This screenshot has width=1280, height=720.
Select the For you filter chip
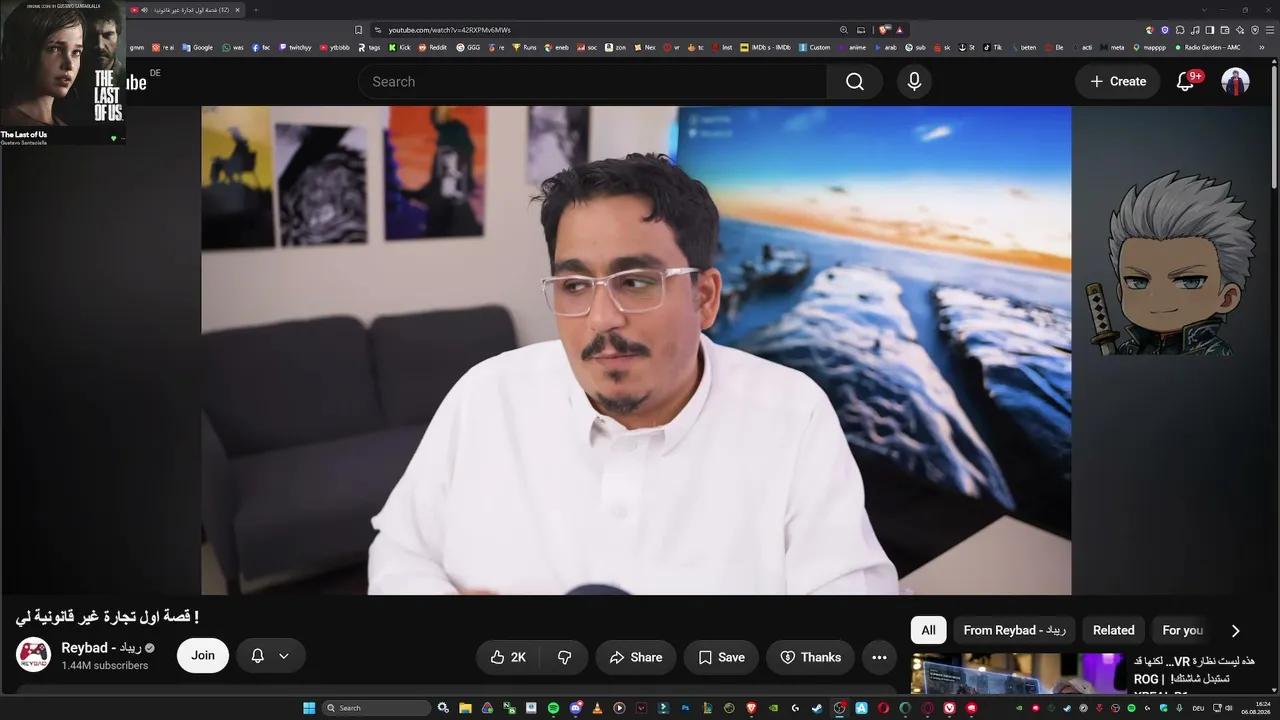pos(1182,630)
